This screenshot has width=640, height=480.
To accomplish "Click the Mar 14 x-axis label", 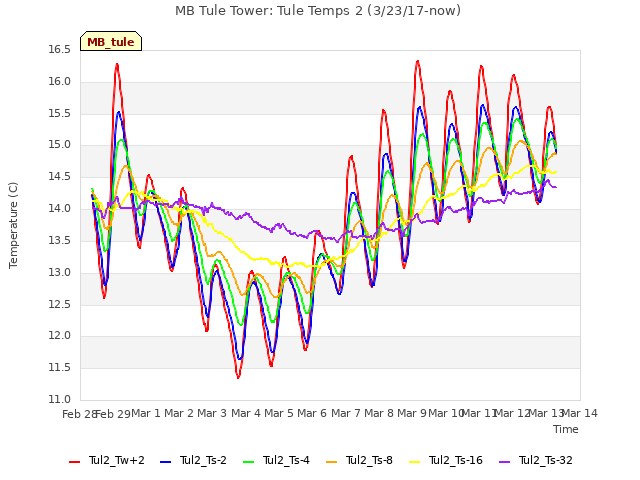I will click(x=580, y=413).
